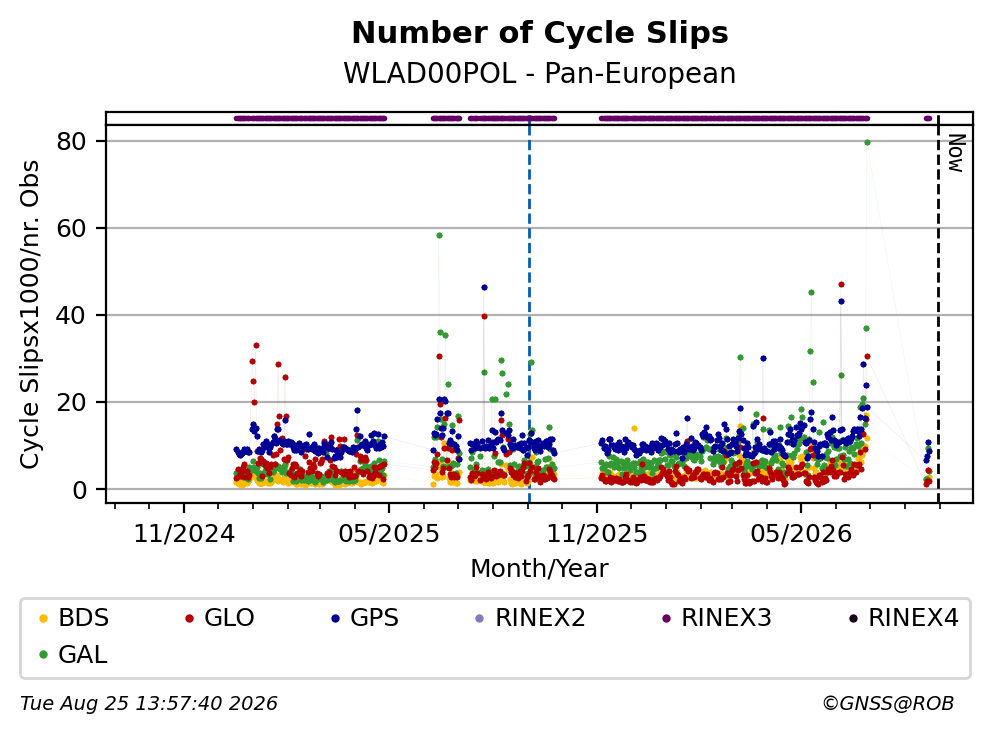This screenshot has width=993, height=734.
Task: Click the RINEX3 legend entry
Action: 716,617
